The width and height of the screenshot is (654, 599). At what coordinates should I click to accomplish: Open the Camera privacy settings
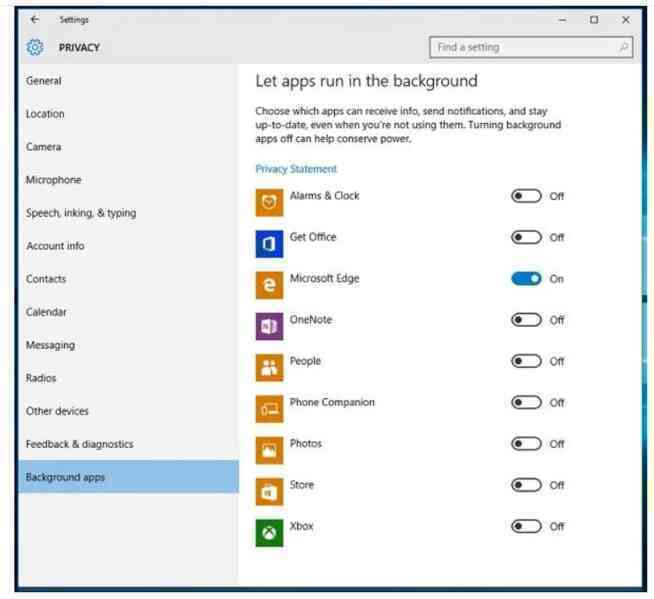pyautogui.click(x=128, y=147)
